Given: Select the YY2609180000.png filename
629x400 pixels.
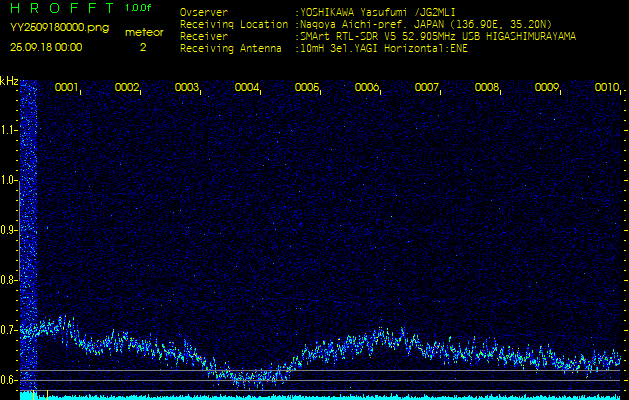Looking at the screenshot, I should click(x=59, y=28).
